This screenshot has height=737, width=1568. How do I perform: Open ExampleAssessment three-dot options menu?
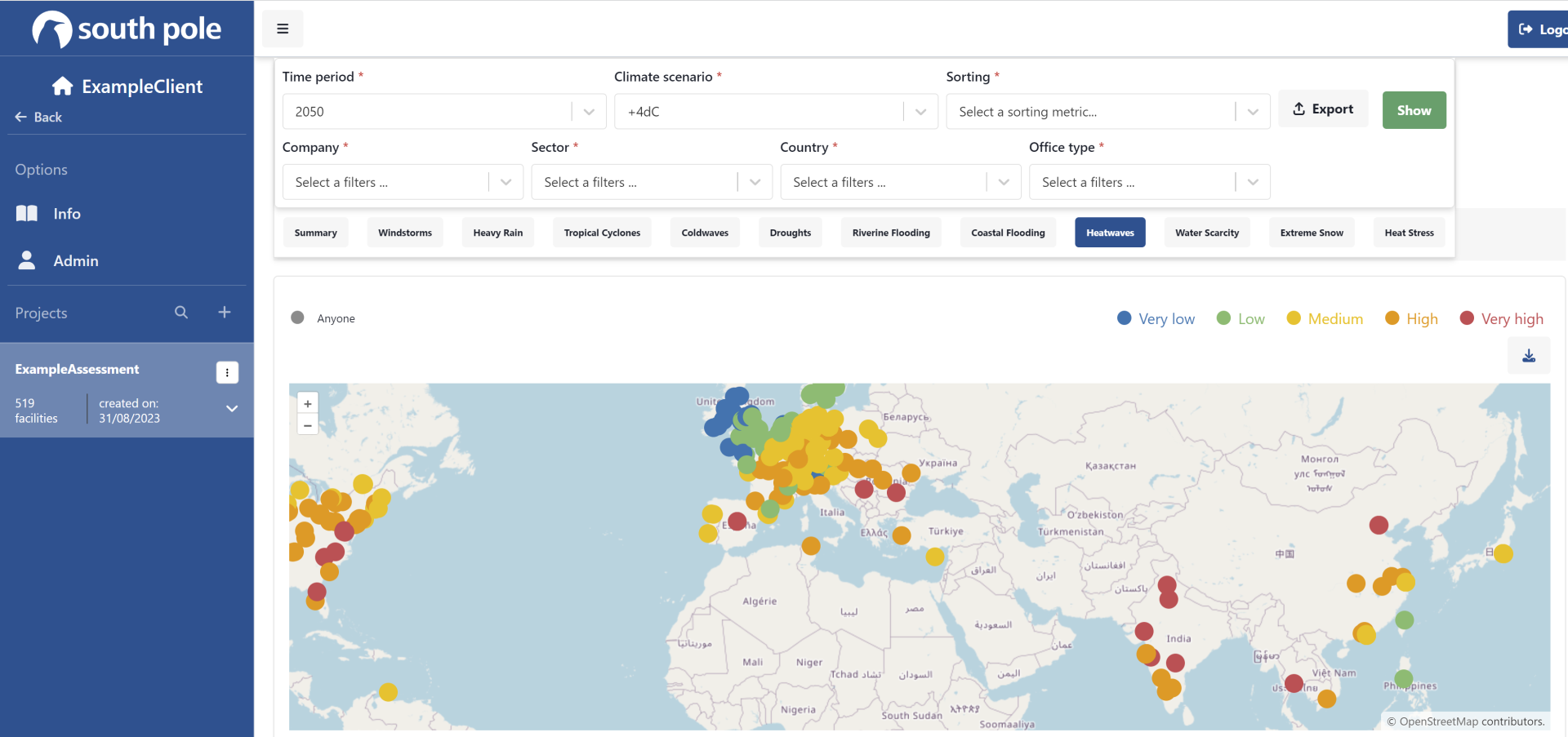(227, 372)
